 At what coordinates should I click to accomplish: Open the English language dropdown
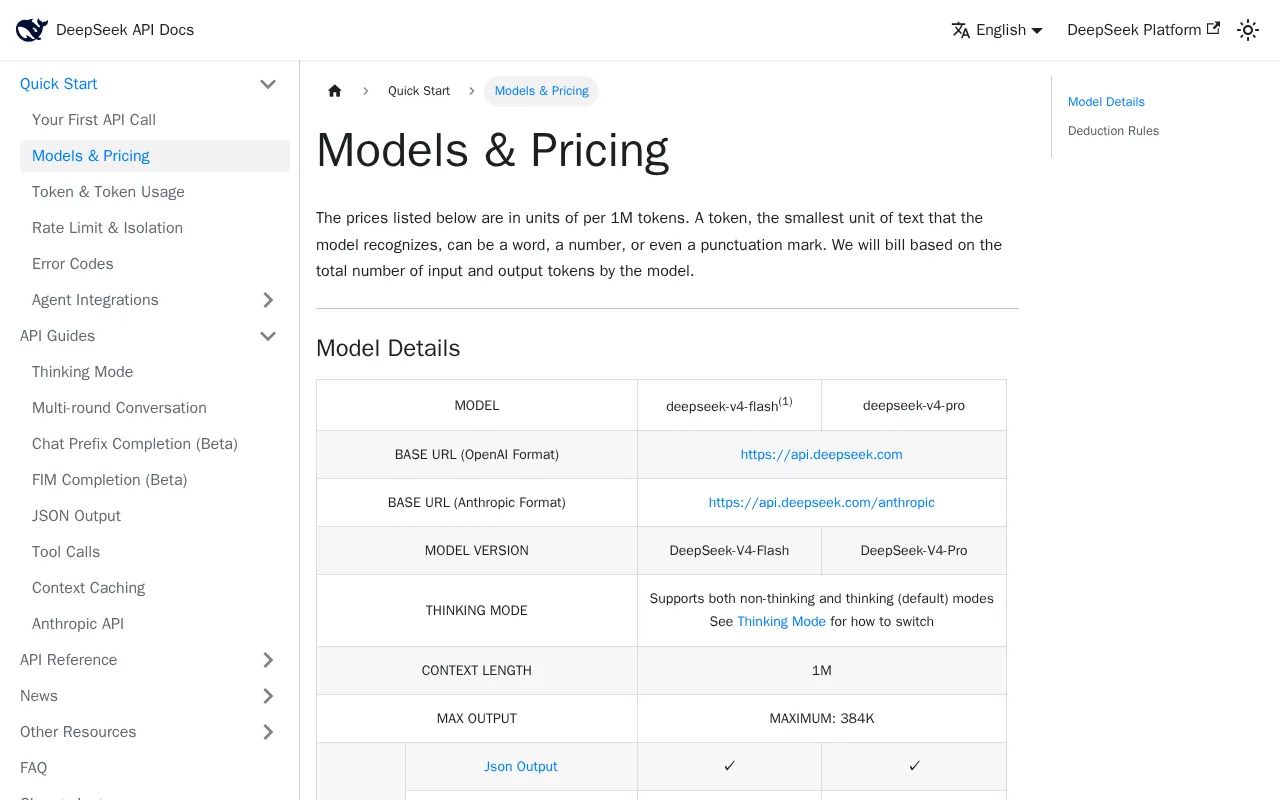997,30
